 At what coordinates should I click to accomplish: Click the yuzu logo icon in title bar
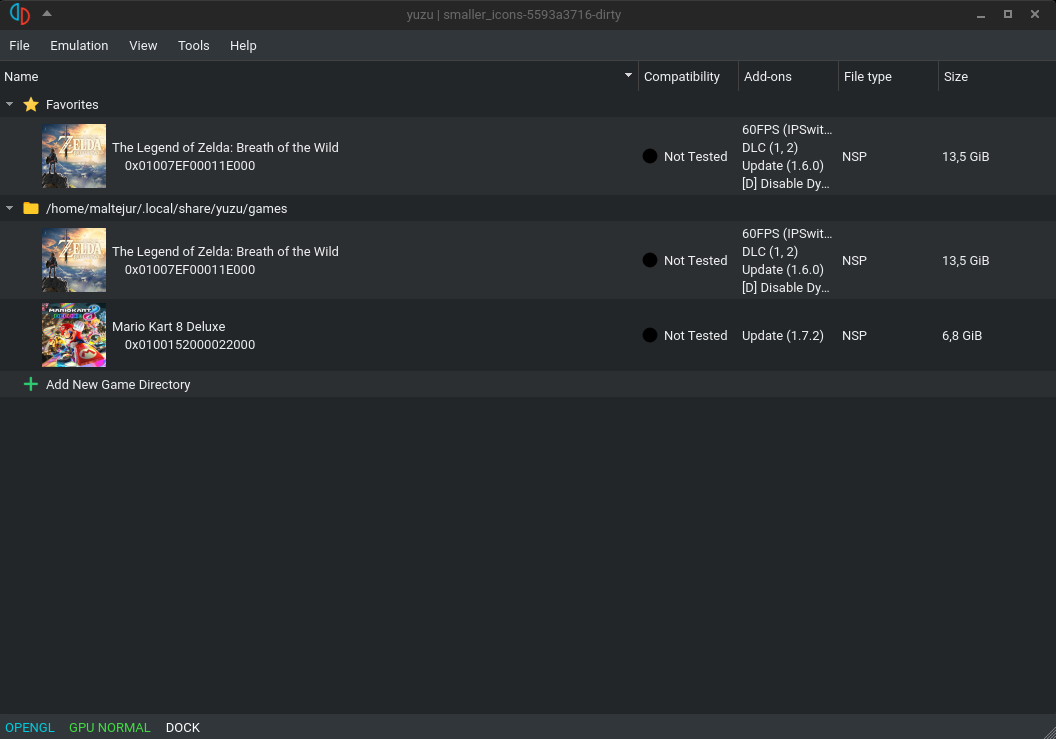click(20, 14)
